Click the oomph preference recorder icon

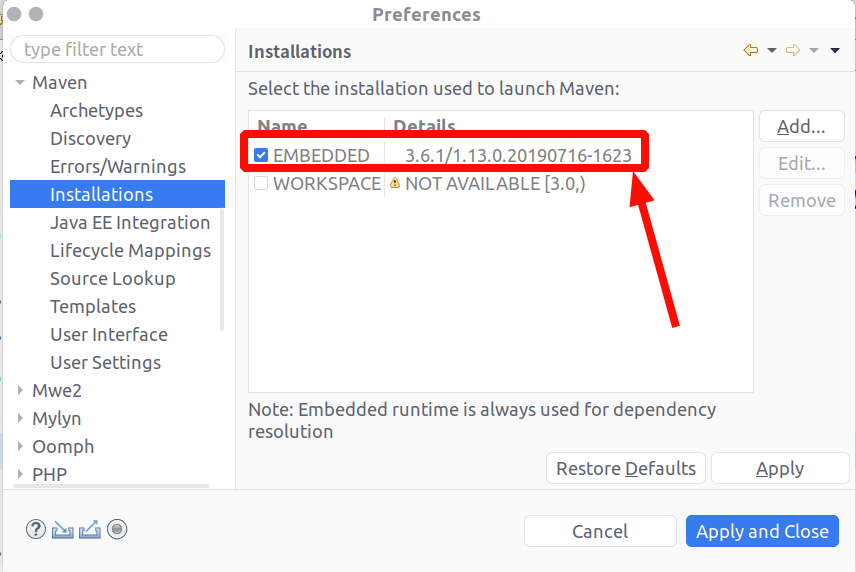click(x=117, y=530)
